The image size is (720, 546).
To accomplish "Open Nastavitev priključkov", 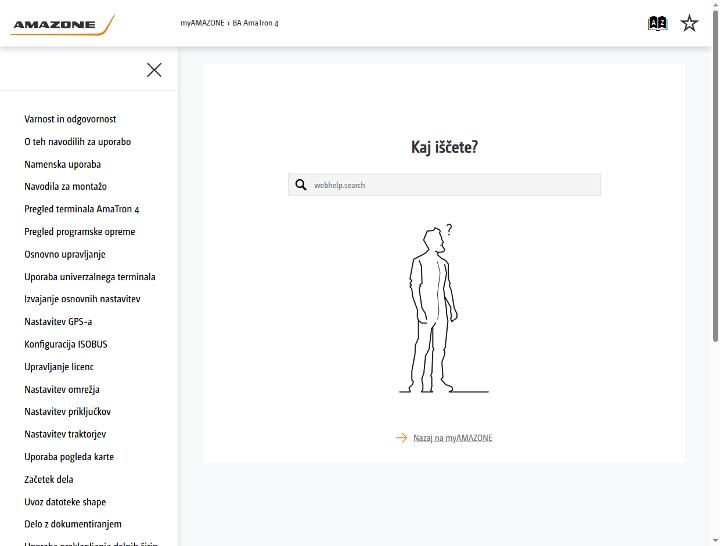I will point(68,411).
